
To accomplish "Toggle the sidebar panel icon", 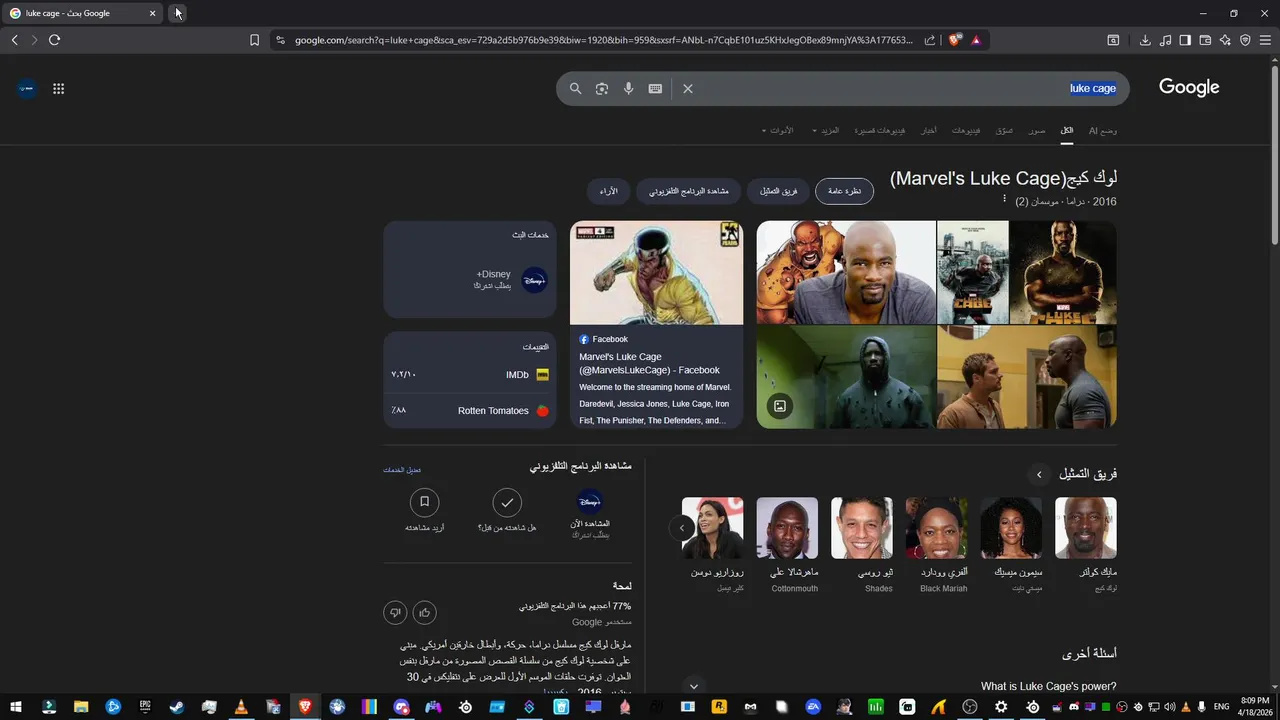I will (1185, 40).
